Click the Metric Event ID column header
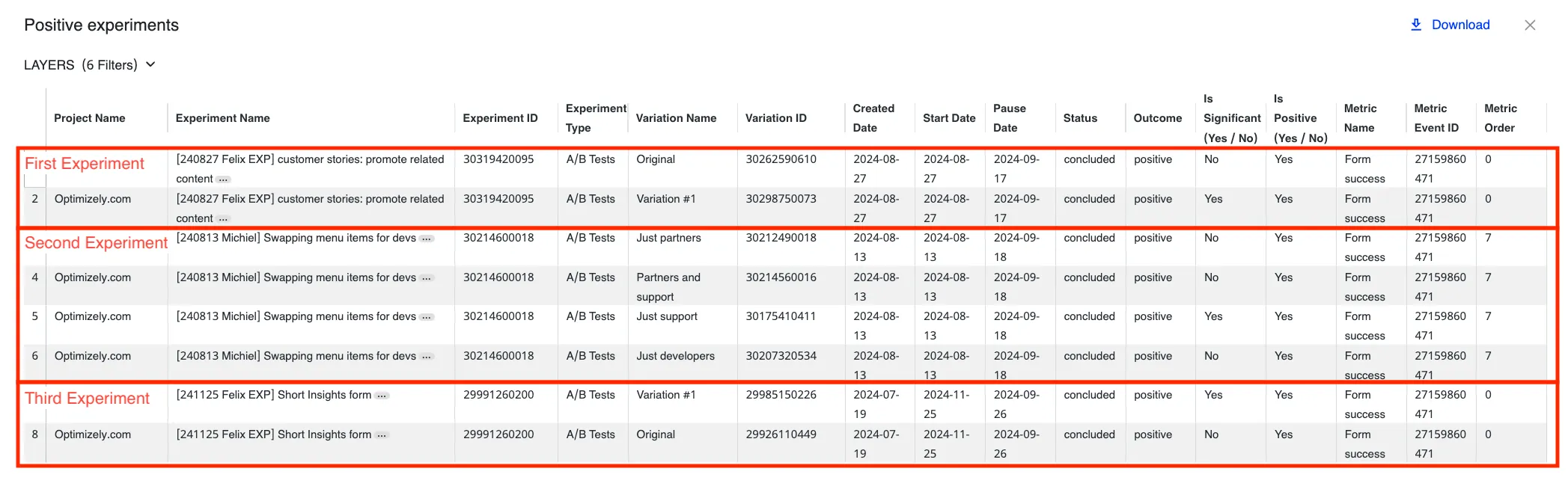 (x=1436, y=118)
